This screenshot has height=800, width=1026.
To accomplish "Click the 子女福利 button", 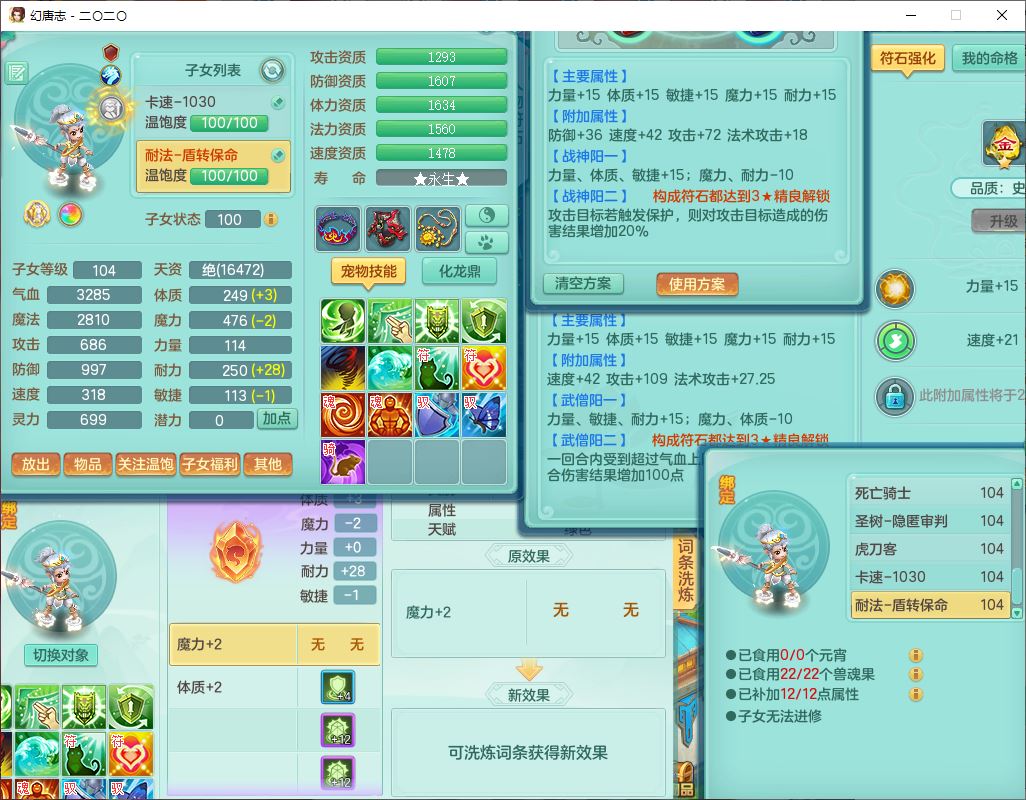I will point(209,464).
